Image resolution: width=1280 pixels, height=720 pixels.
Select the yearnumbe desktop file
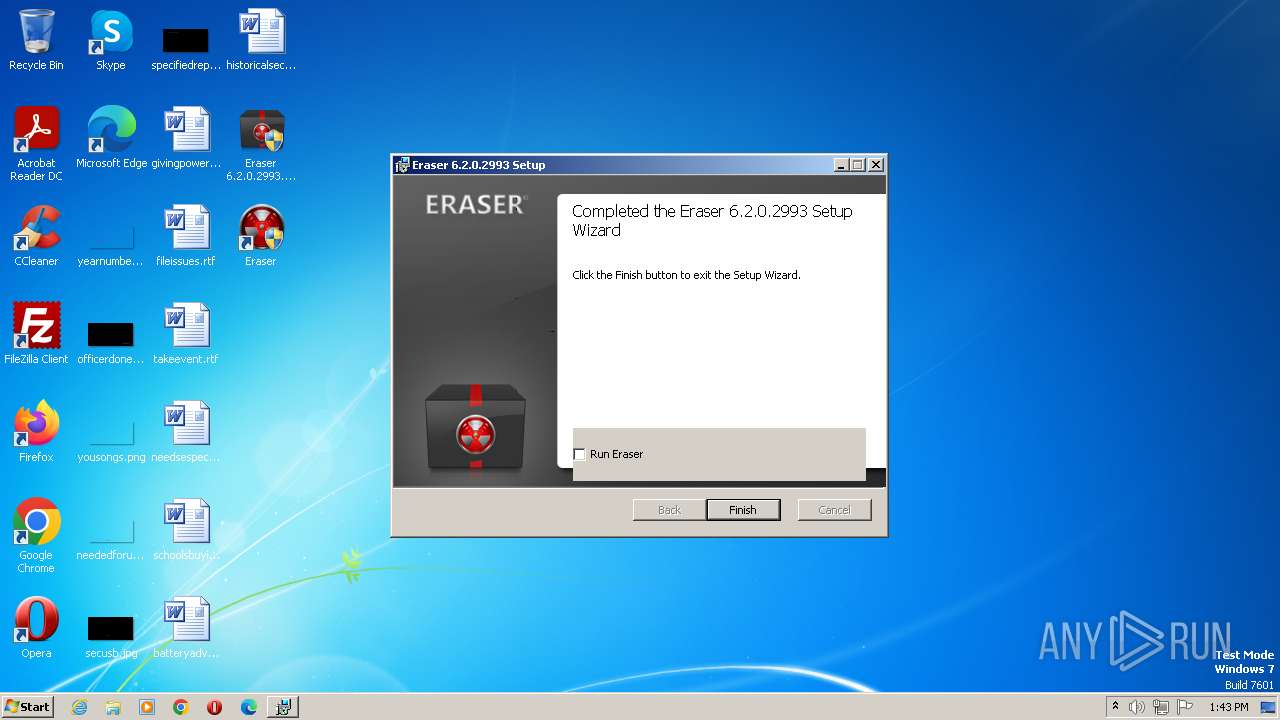(x=111, y=244)
